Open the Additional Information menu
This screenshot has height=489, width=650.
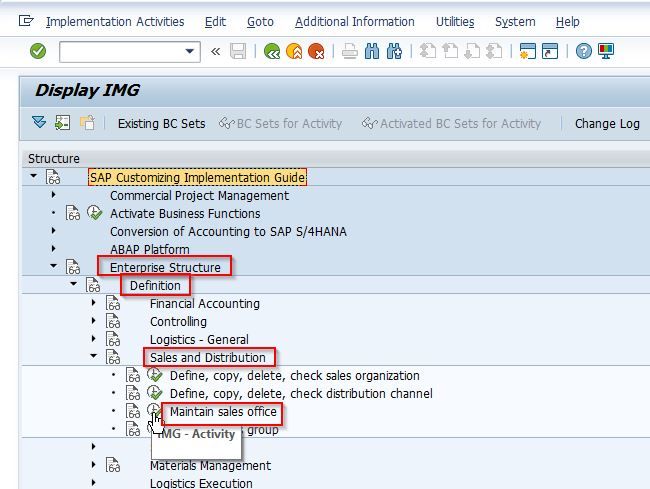(x=354, y=22)
